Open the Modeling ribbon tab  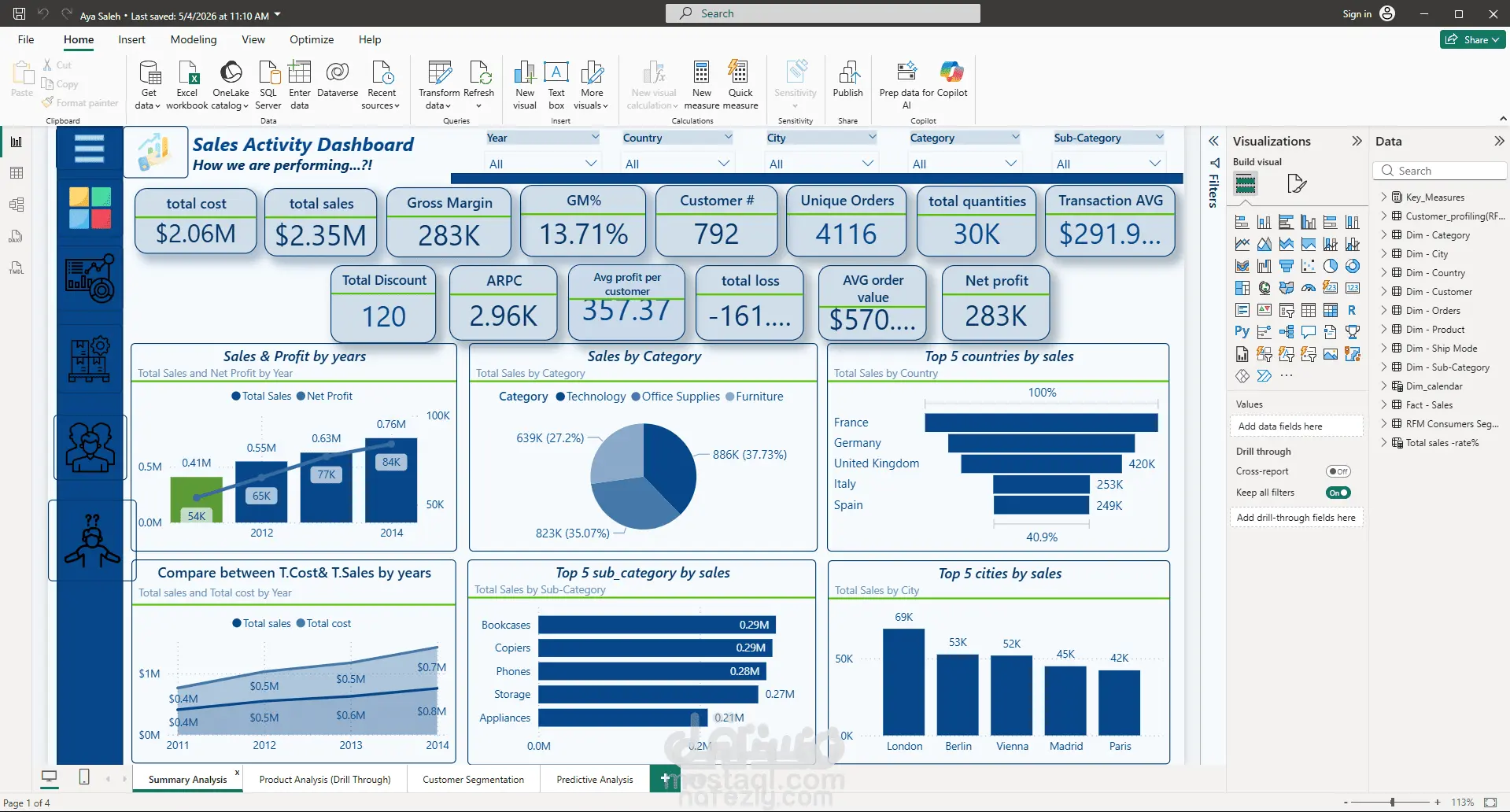[x=194, y=39]
